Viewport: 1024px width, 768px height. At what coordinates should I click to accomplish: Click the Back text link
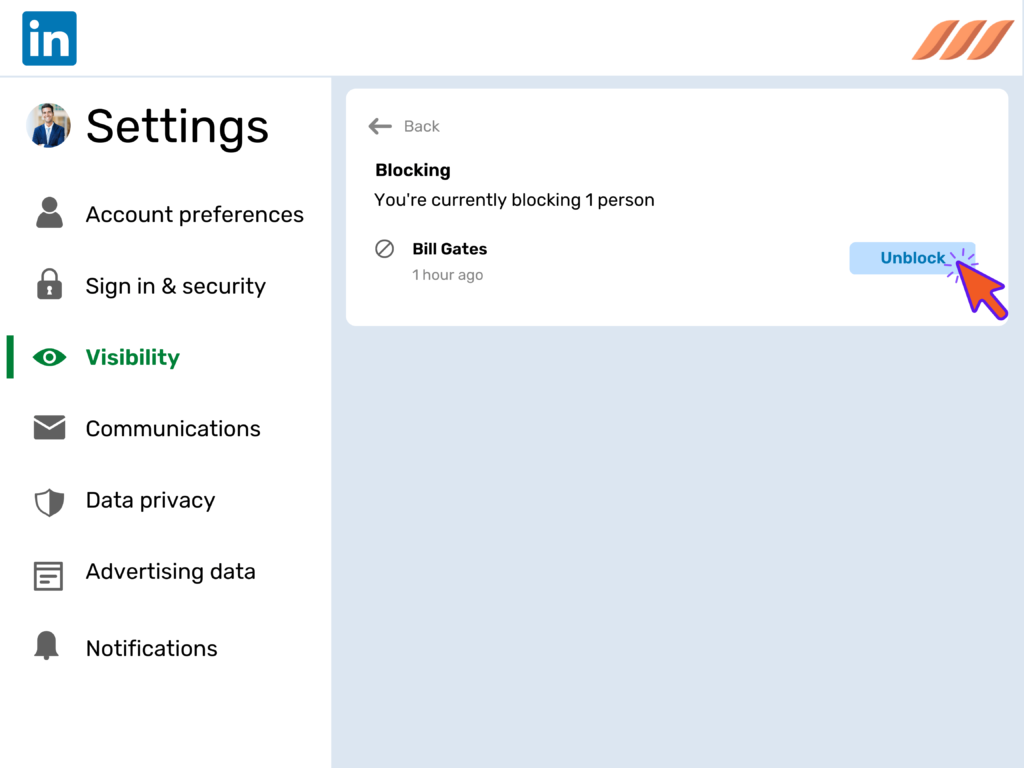[x=421, y=126]
